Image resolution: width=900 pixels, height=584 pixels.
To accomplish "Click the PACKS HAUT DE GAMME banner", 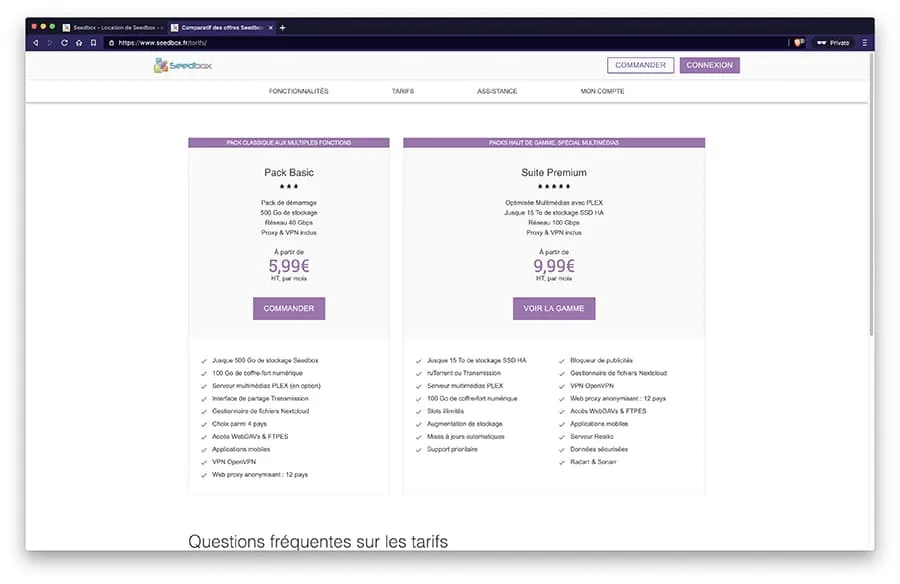I will tap(554, 142).
